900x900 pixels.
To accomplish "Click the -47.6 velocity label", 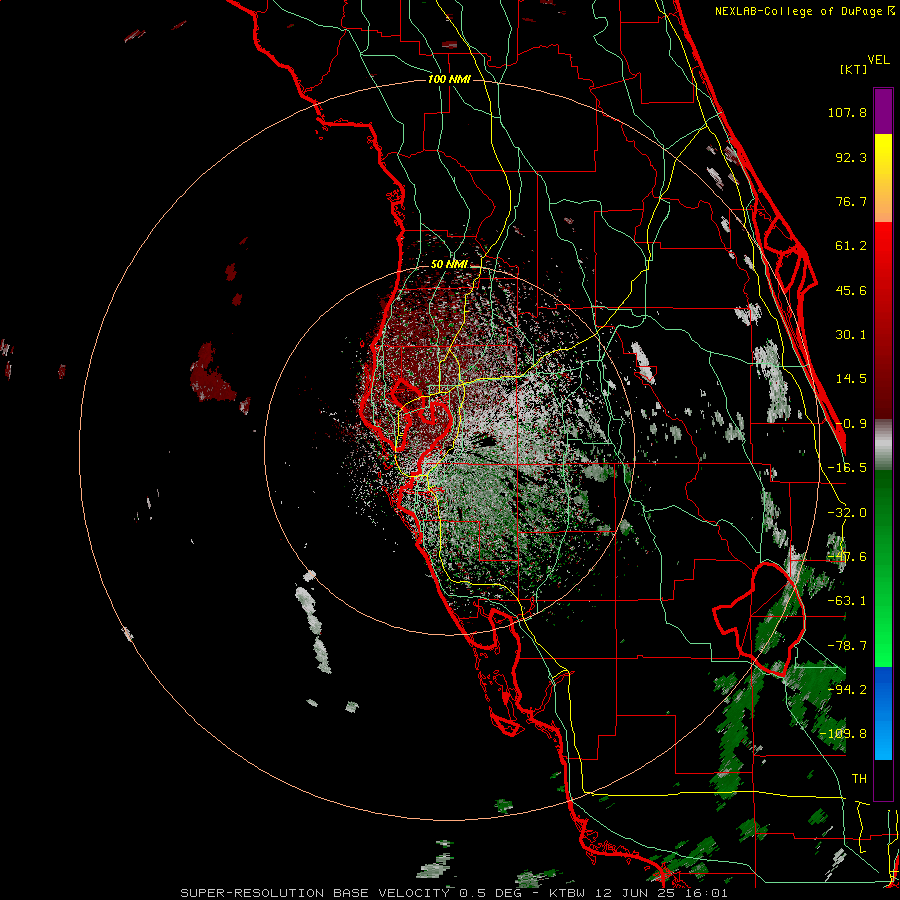I will [x=847, y=557].
